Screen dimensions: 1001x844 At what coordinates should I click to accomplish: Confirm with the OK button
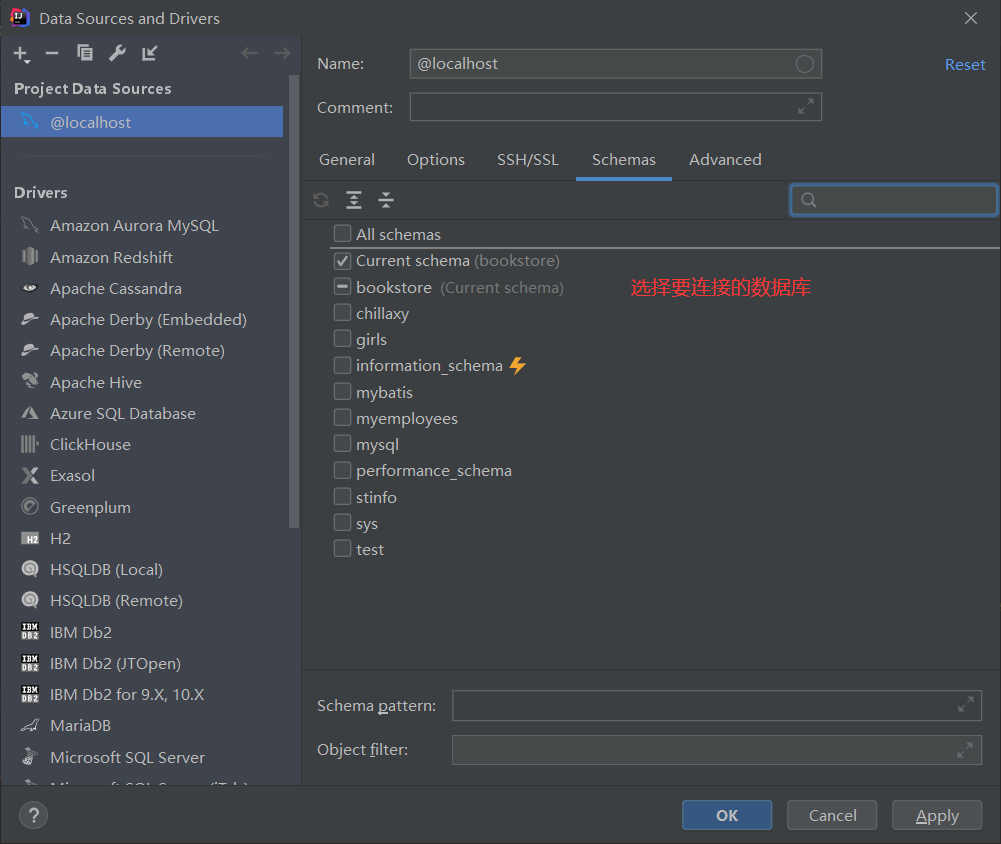(726, 815)
